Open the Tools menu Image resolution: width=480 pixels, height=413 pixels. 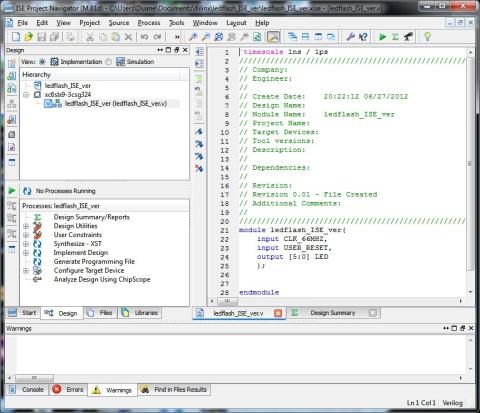coord(176,23)
